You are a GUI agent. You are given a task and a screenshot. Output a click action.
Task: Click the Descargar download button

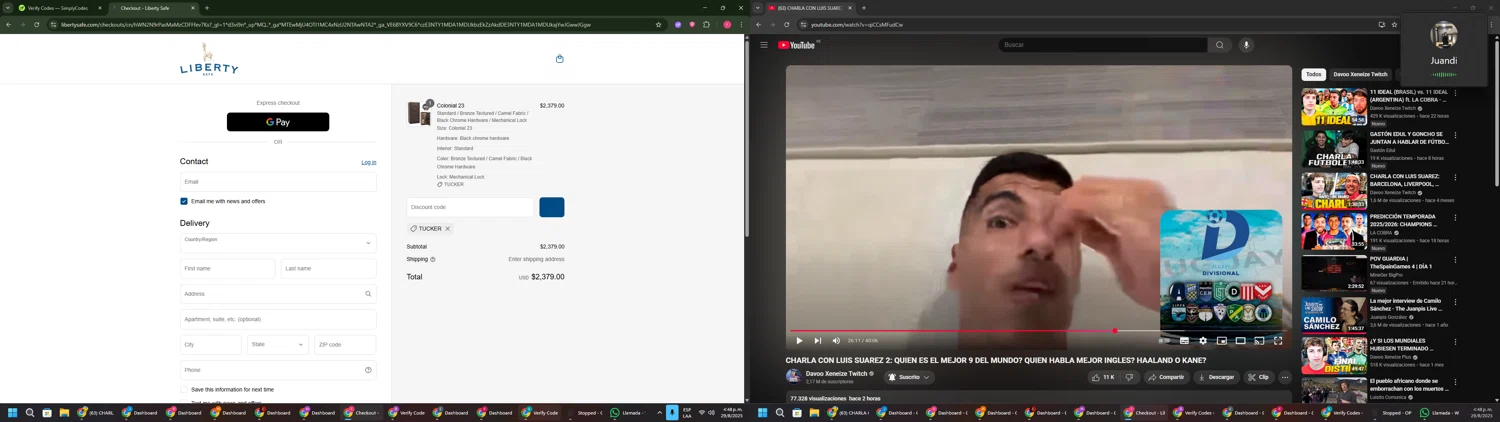tap(1216, 377)
